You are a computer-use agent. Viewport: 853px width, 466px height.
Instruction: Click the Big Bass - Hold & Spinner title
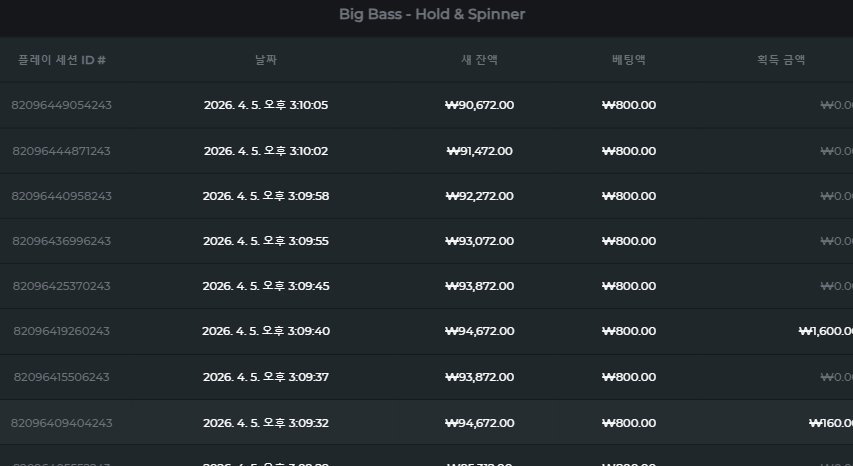coord(432,14)
